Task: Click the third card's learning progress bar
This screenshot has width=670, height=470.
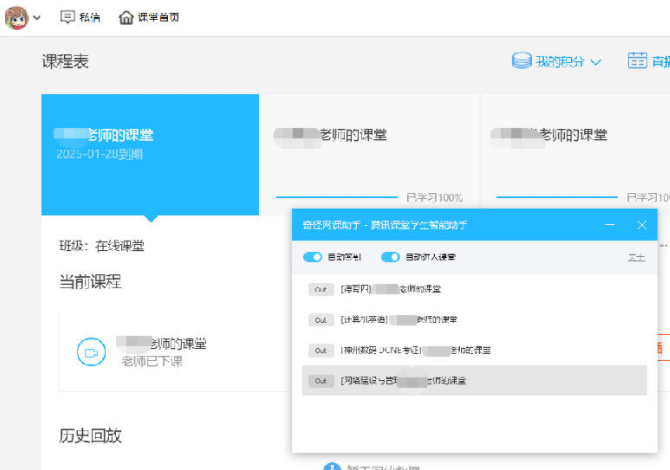Action: click(x=557, y=197)
